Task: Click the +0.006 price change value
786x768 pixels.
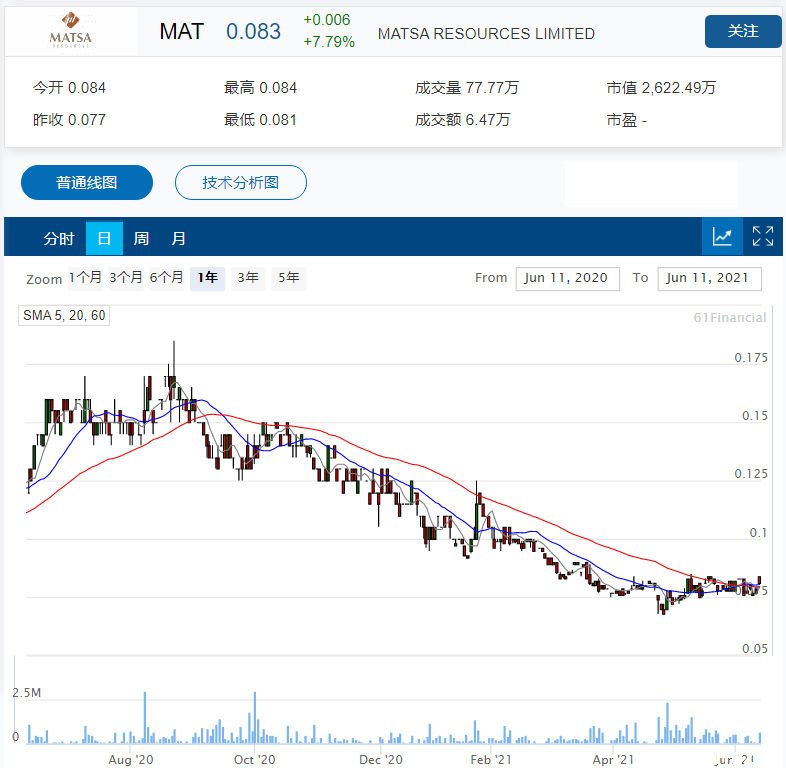Action: [327, 20]
